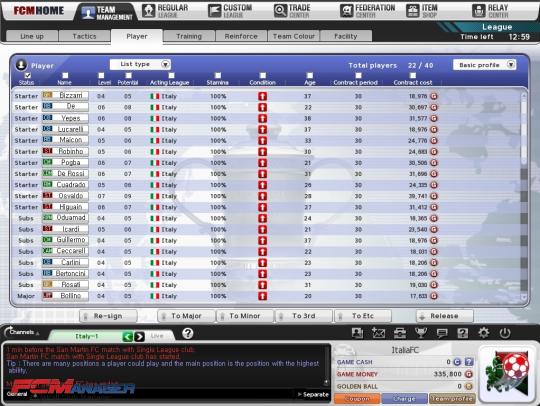
Task: Click the Game Cash help icon
Action: point(468,362)
